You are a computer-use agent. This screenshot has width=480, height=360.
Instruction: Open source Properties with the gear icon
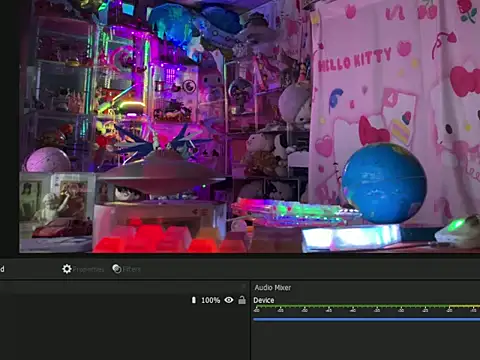tap(83, 269)
